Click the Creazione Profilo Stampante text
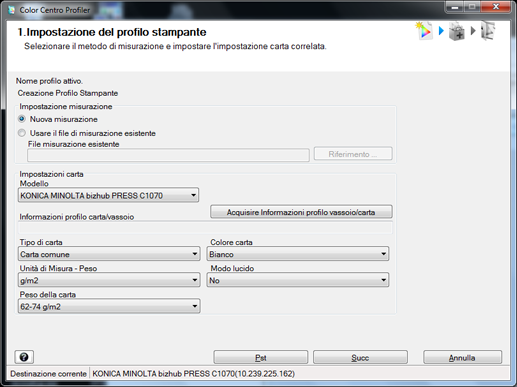 coord(68,93)
